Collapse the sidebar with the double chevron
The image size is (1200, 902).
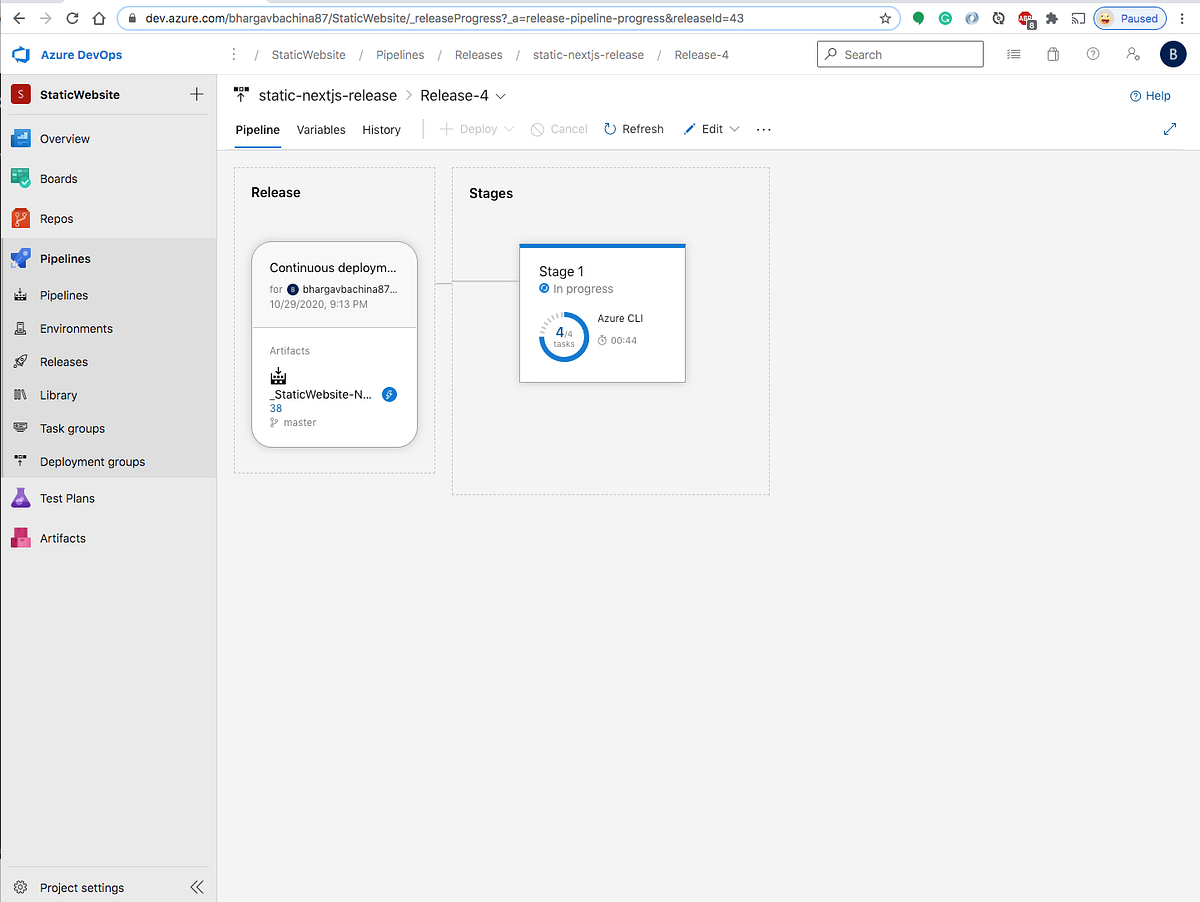coord(196,886)
